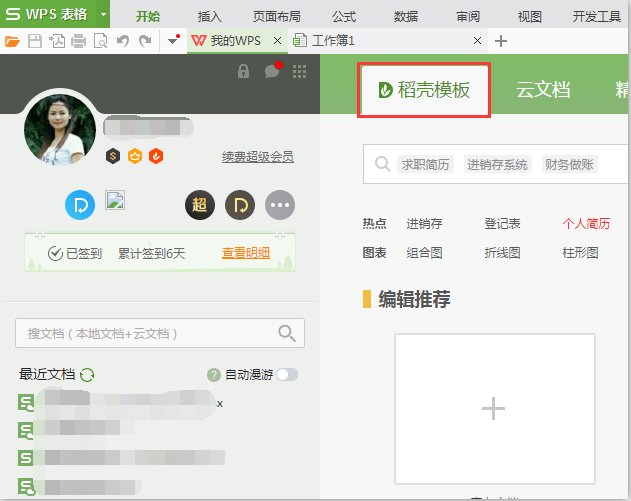The image size is (631, 501).
Task: Open the 查看明细 link
Action: (x=246, y=253)
